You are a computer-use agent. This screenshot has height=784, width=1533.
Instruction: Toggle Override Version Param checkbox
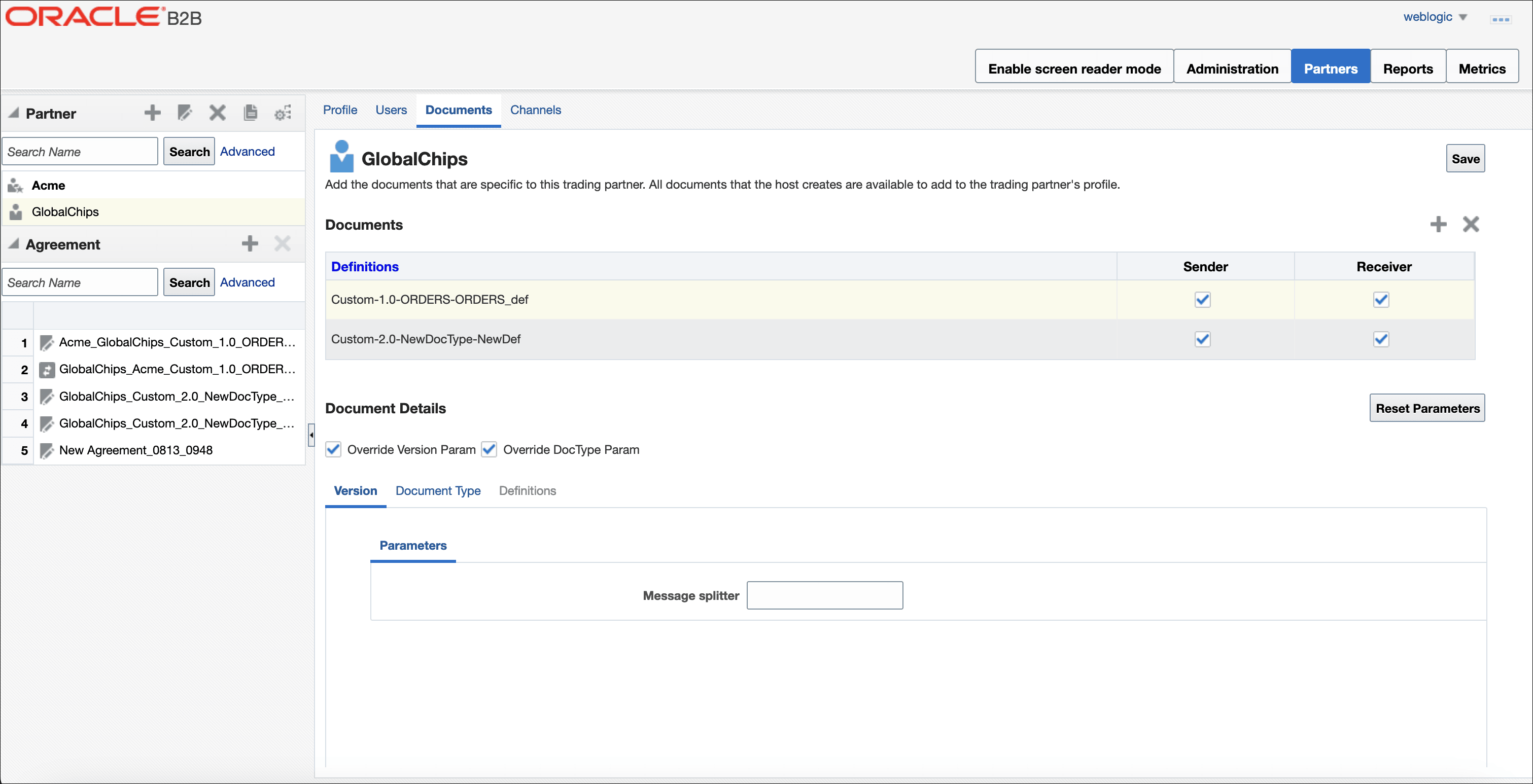click(333, 450)
